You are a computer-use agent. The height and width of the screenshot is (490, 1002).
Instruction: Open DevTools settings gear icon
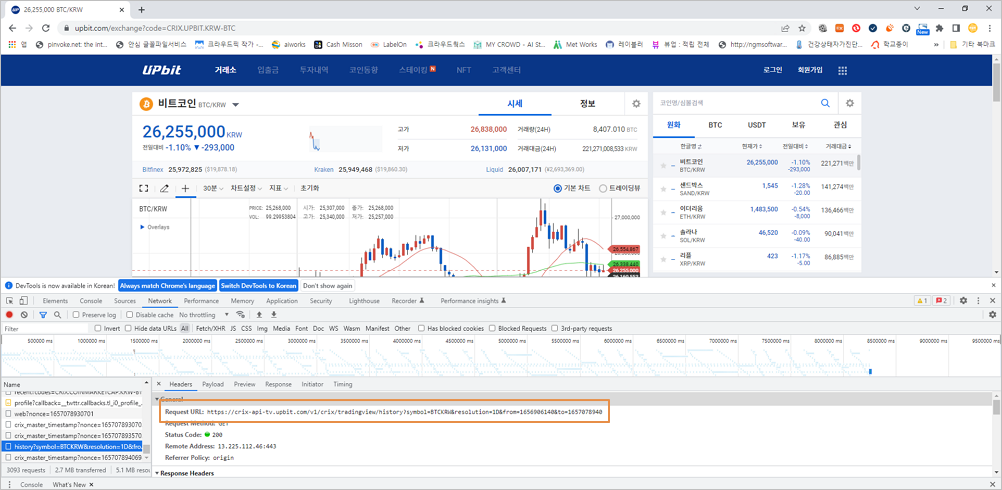tap(964, 301)
